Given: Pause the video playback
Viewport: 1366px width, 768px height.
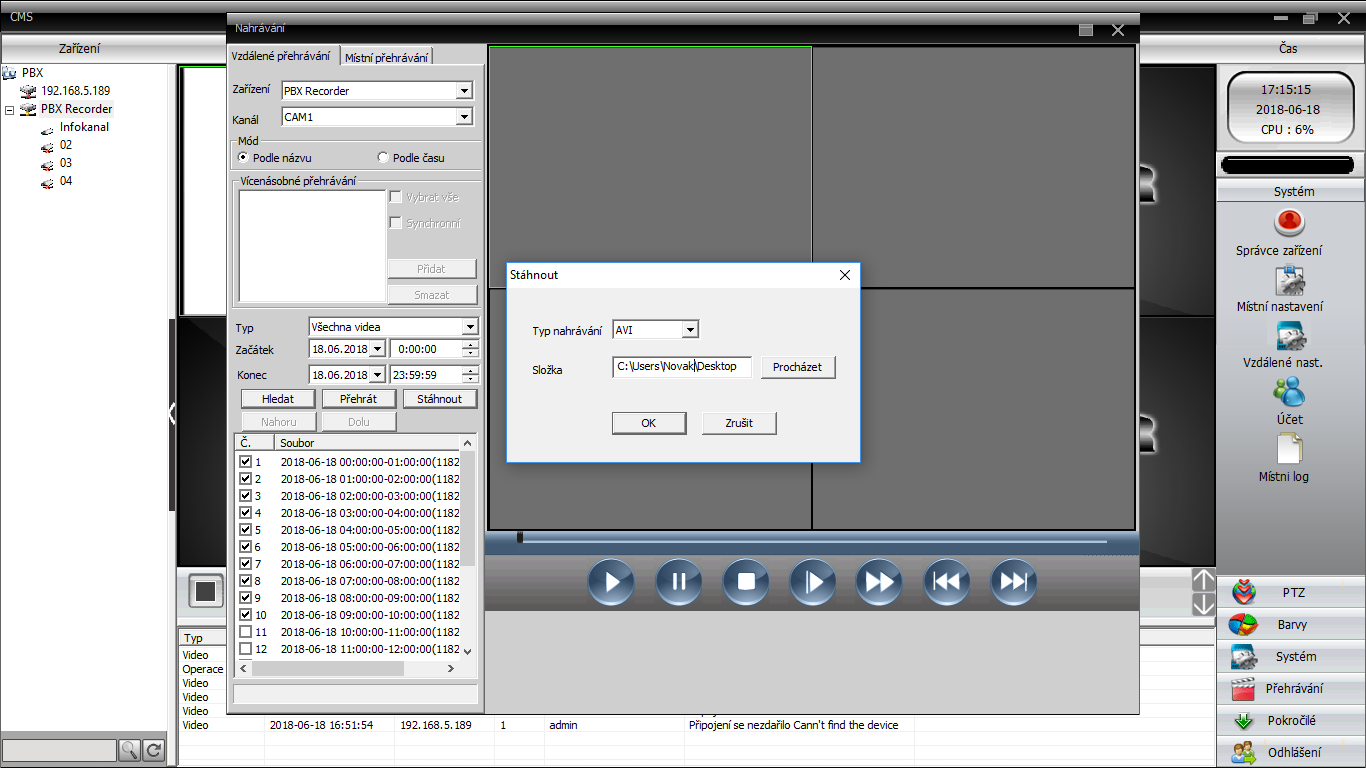Looking at the screenshot, I should click(678, 582).
